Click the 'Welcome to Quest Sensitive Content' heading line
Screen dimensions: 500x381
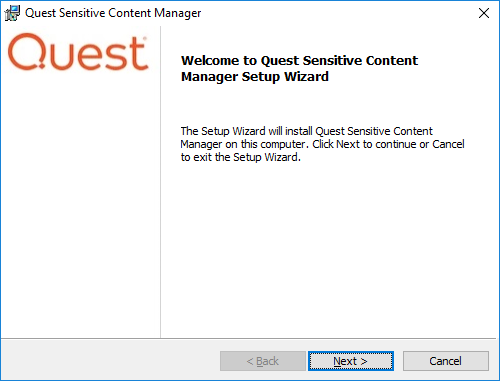(x=299, y=61)
